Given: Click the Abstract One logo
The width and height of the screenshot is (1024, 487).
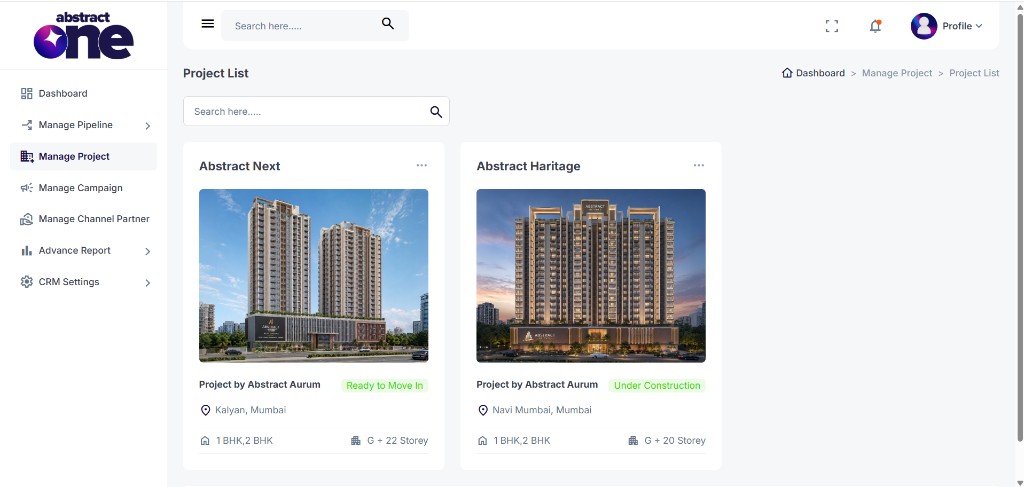Looking at the screenshot, I should 84,35.
